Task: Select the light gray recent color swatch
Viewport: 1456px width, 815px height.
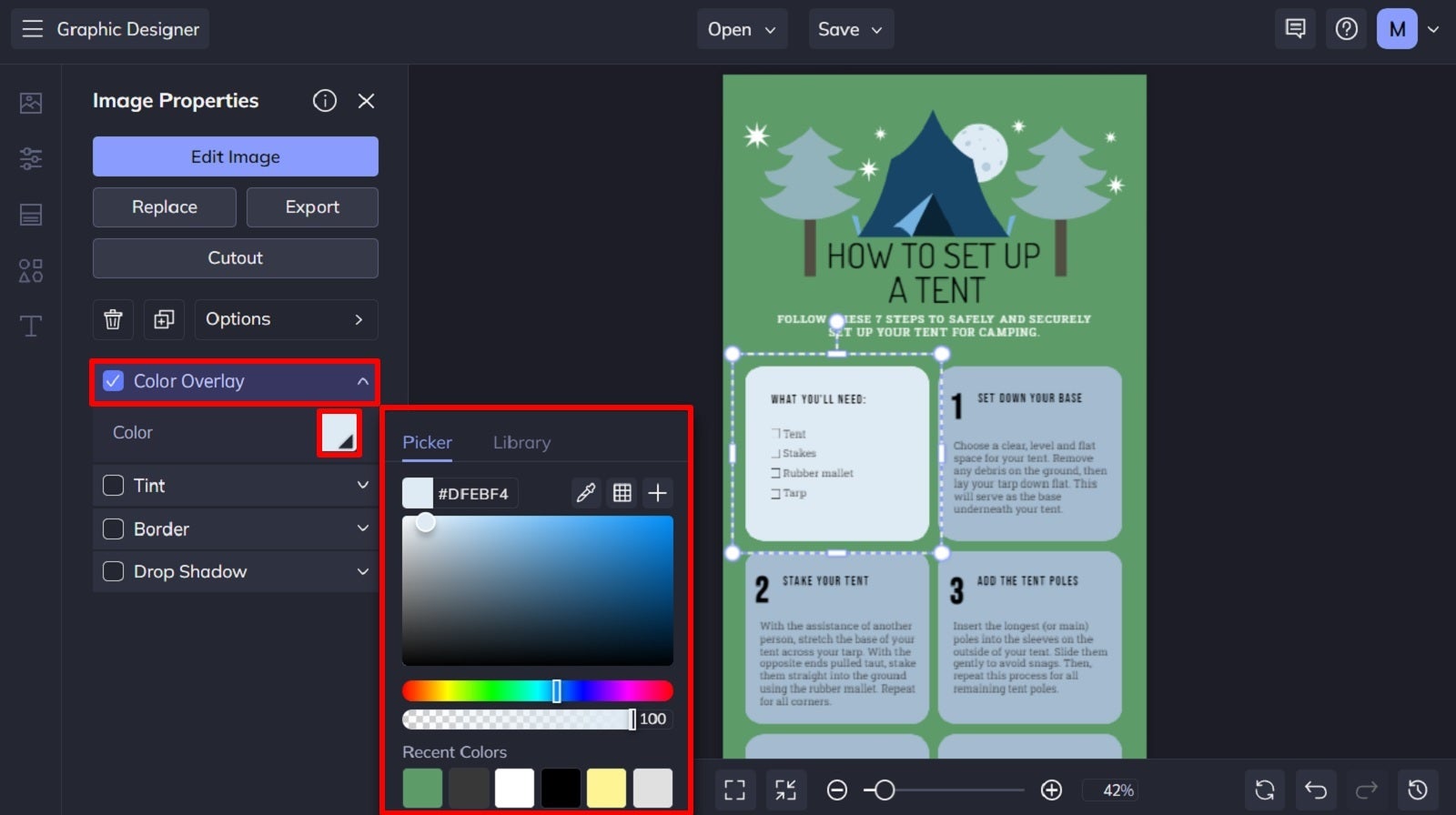Action: (652, 788)
